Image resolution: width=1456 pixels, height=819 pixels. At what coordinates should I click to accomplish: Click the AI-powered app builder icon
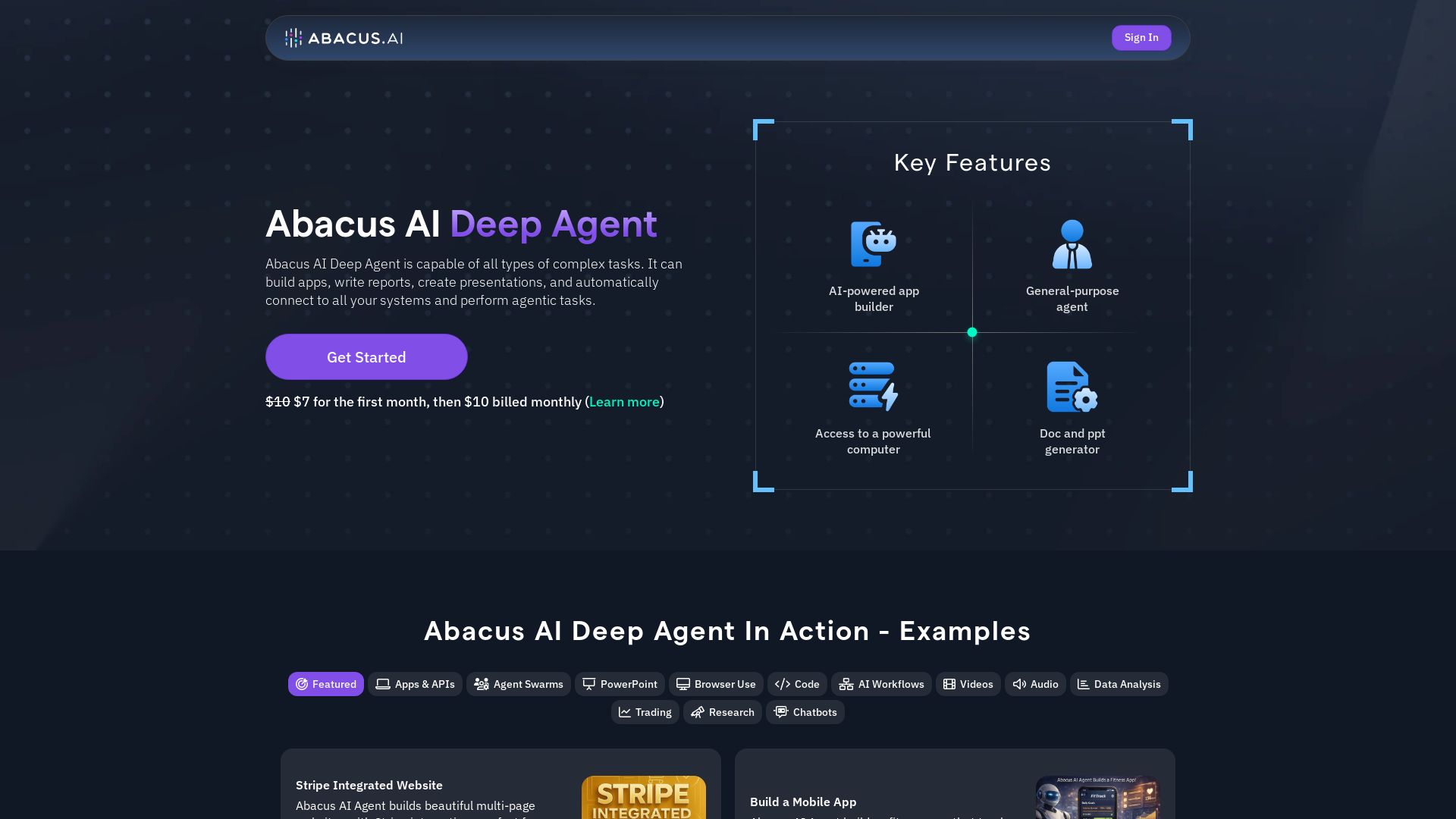tap(874, 244)
